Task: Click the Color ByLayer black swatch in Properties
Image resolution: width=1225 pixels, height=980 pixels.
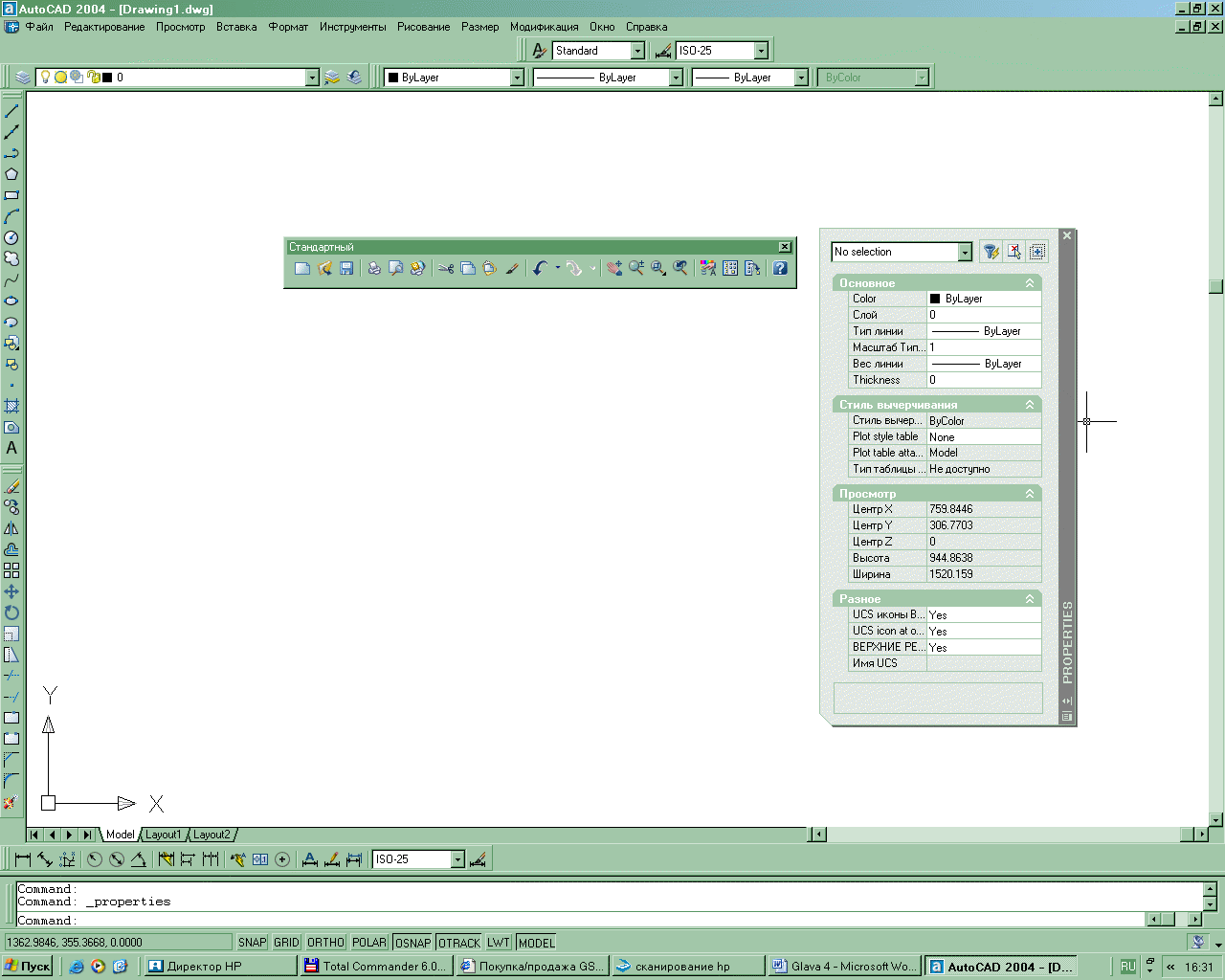Action: pyautogui.click(x=935, y=299)
